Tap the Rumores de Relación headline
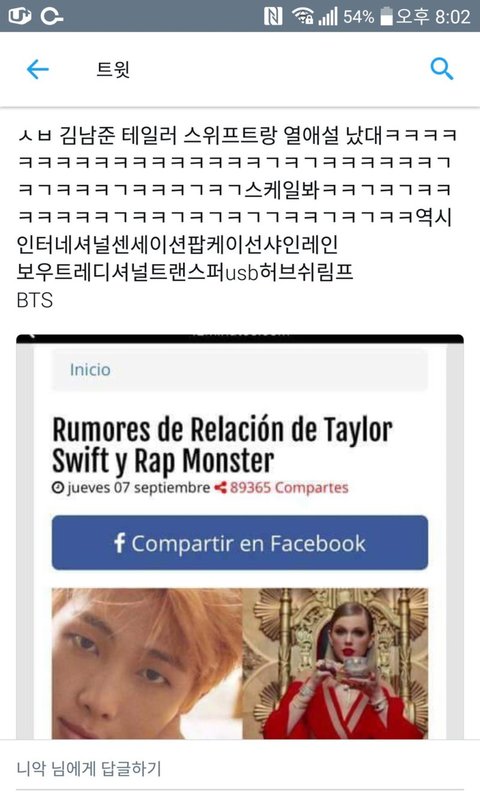 point(222,445)
